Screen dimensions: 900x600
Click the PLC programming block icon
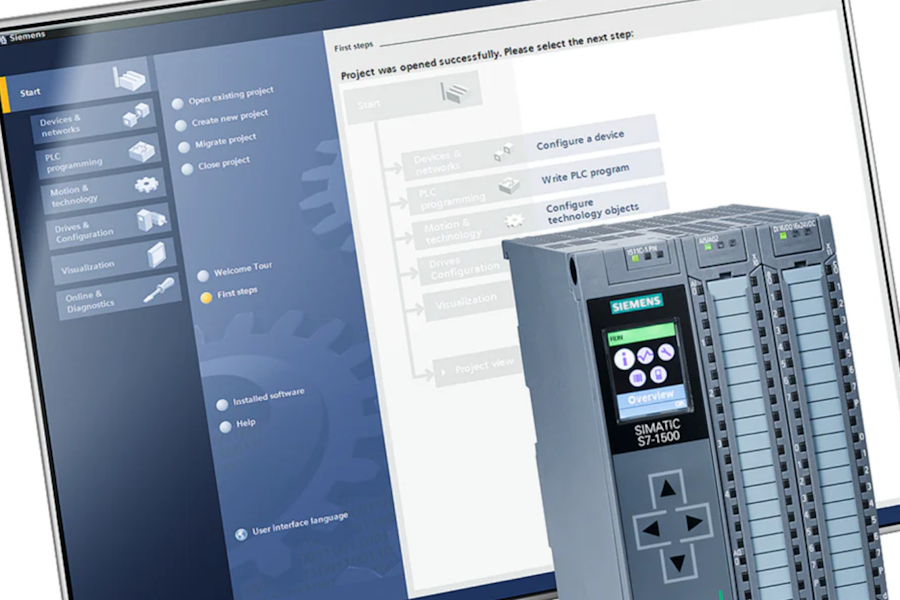pyautogui.click(x=141, y=152)
